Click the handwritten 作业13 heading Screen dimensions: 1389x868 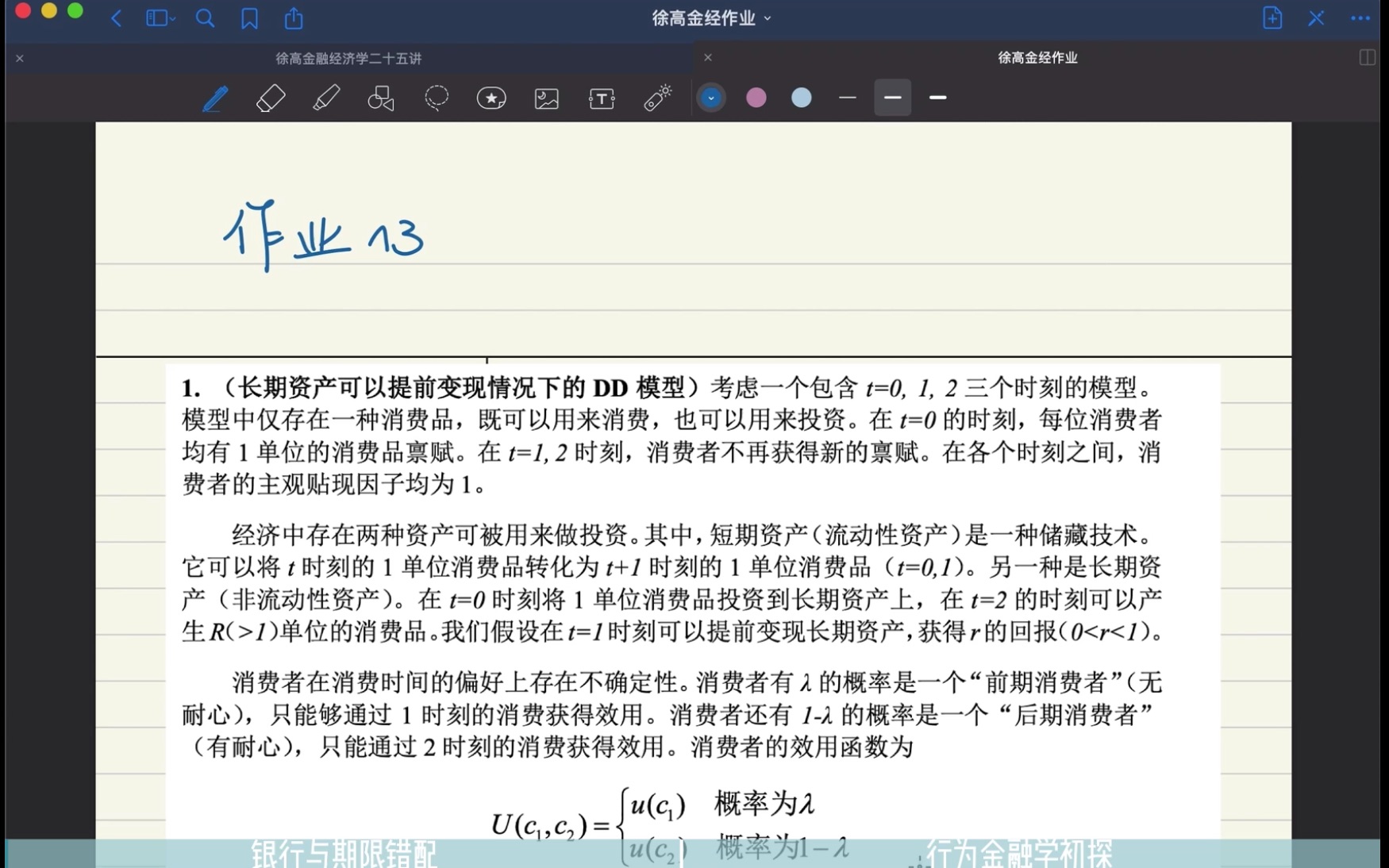[323, 236]
